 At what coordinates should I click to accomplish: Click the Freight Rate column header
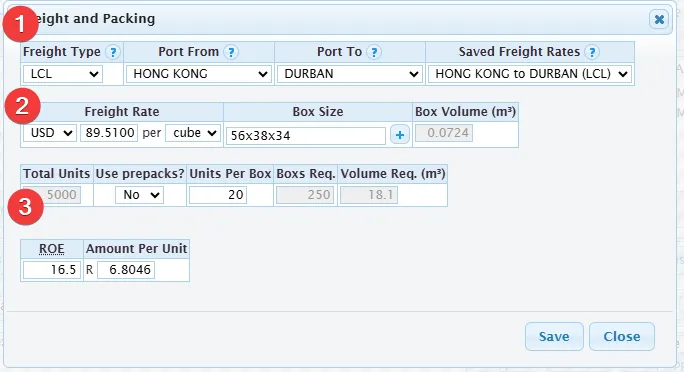click(122, 112)
